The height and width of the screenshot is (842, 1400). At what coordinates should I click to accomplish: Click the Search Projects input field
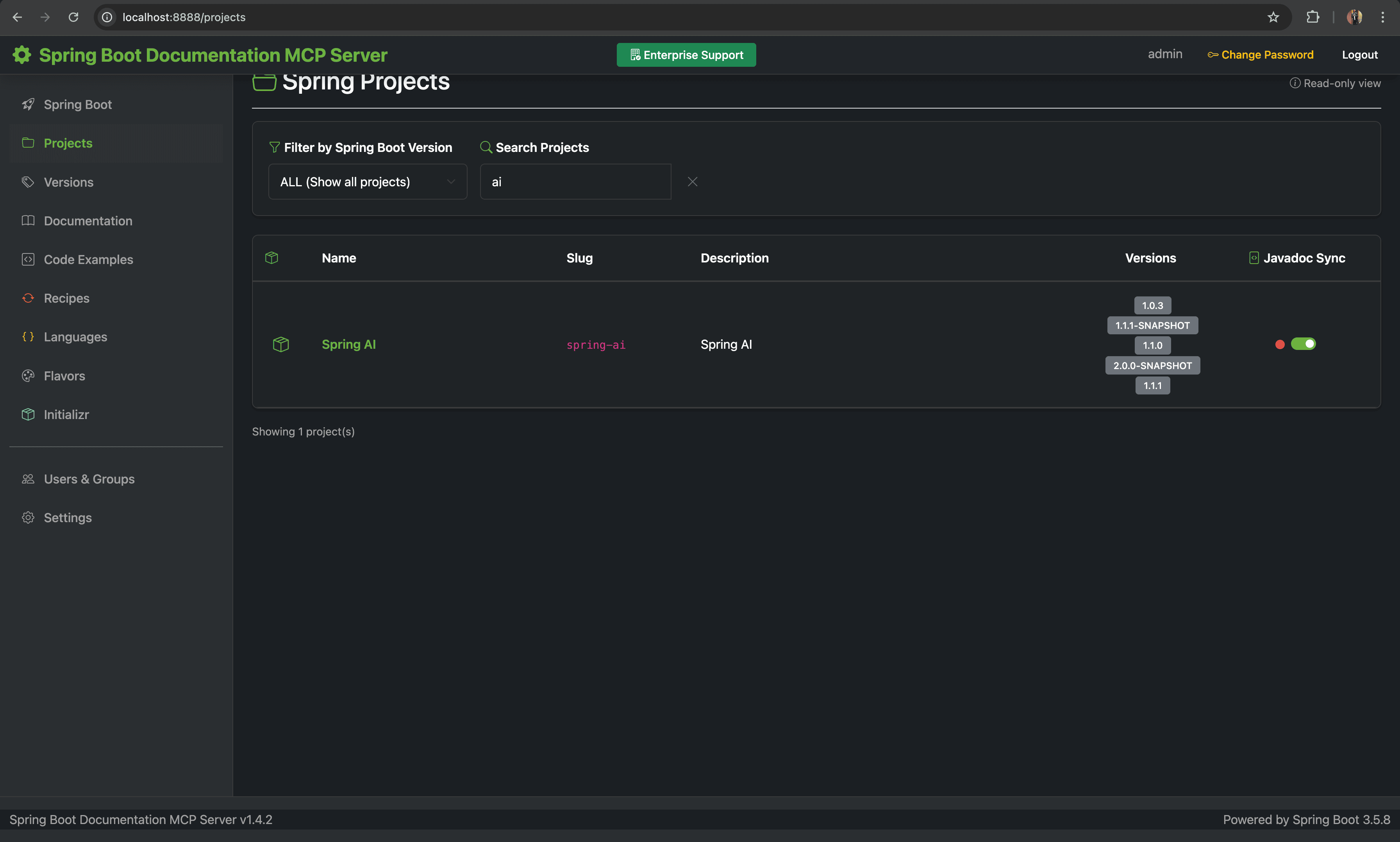click(575, 182)
